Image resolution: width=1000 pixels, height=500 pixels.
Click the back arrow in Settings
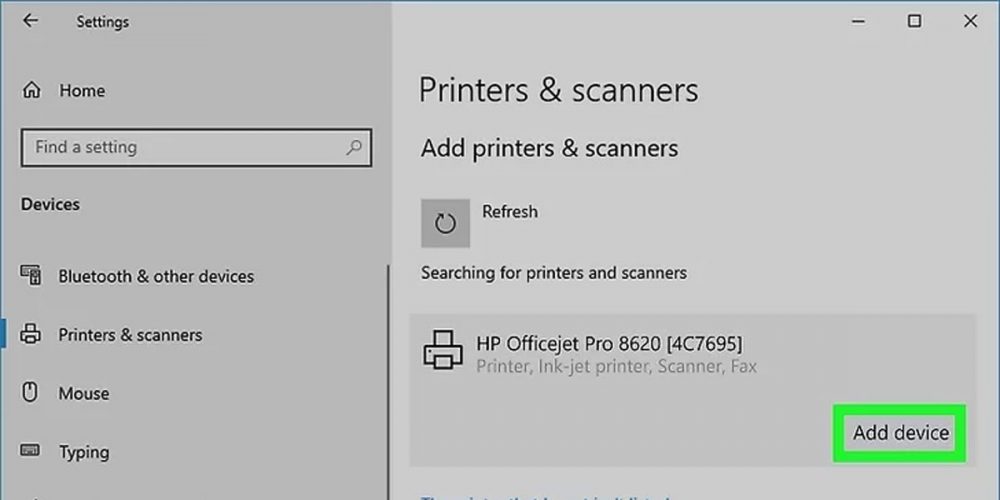pos(30,21)
